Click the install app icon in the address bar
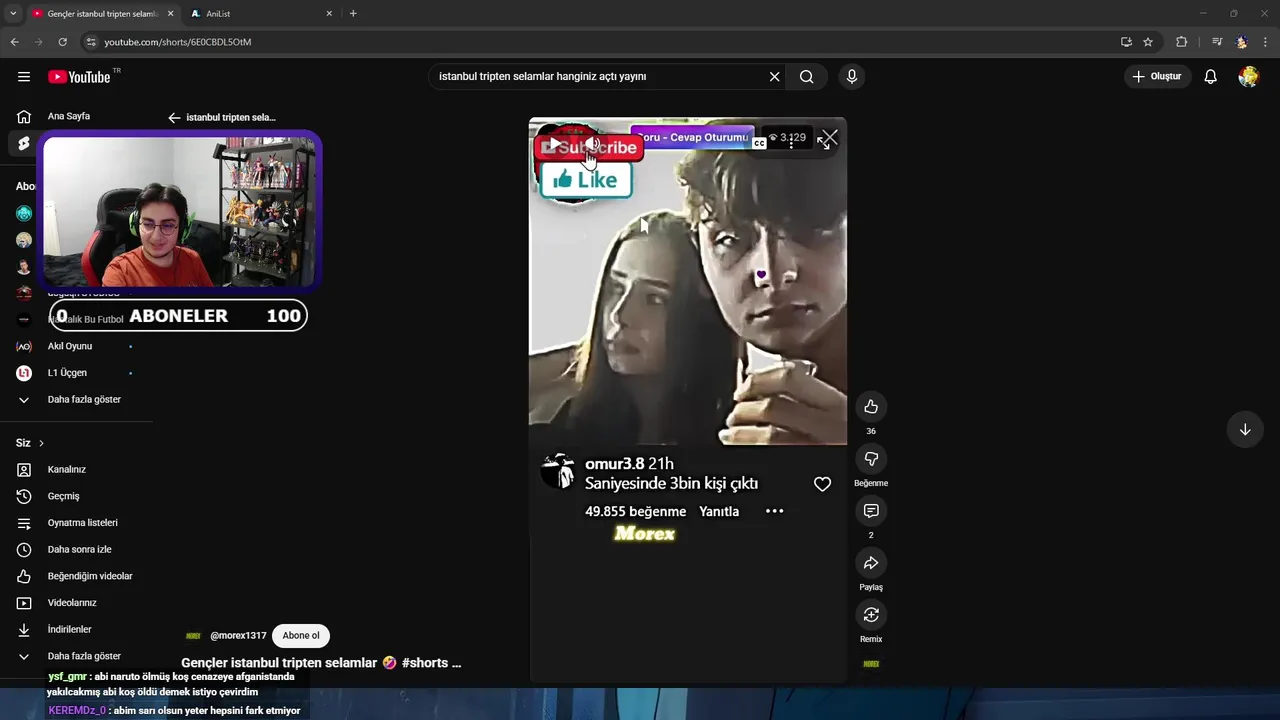The width and height of the screenshot is (1280, 720). click(1126, 42)
